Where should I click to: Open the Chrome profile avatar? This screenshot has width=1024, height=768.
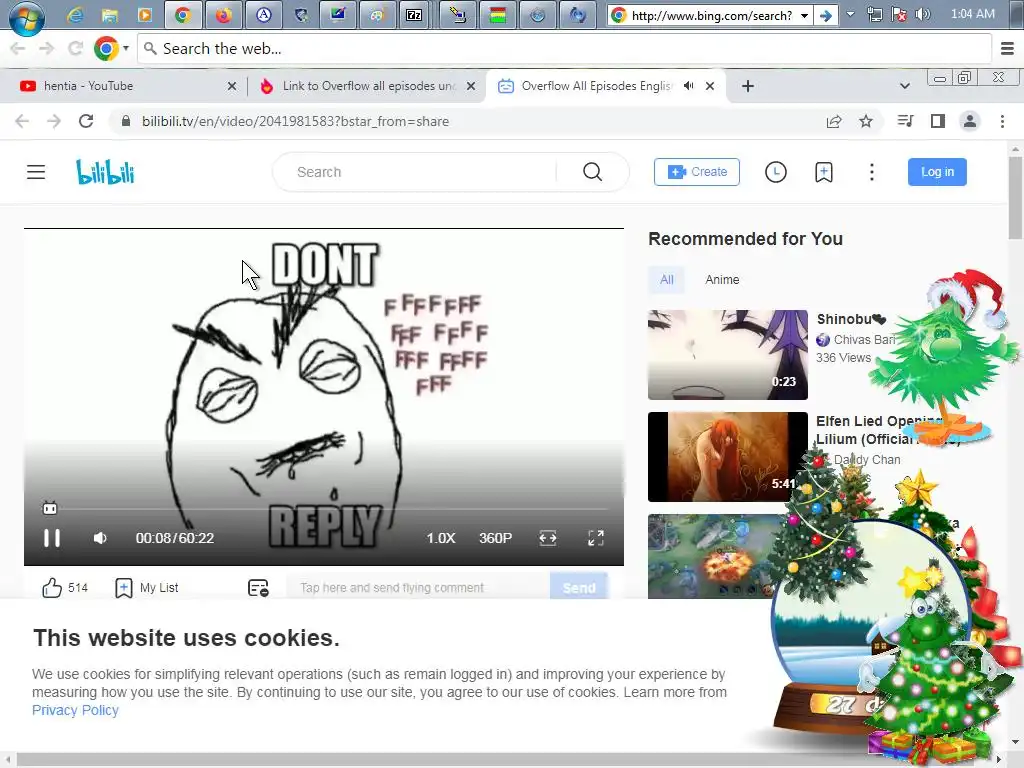tap(970, 121)
